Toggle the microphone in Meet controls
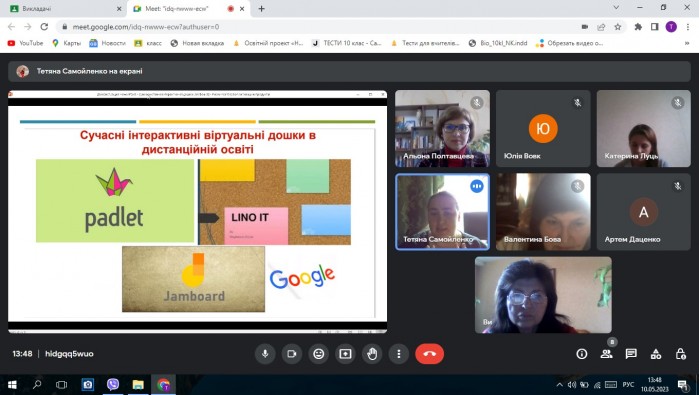Viewport: 699px width, 395px height. coord(265,354)
